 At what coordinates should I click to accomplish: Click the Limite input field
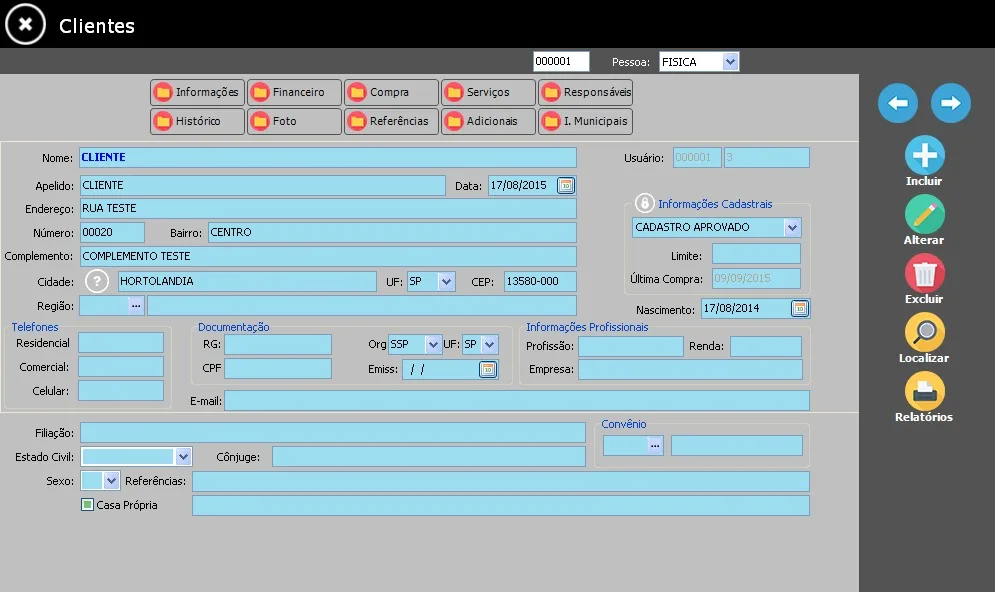click(x=756, y=254)
